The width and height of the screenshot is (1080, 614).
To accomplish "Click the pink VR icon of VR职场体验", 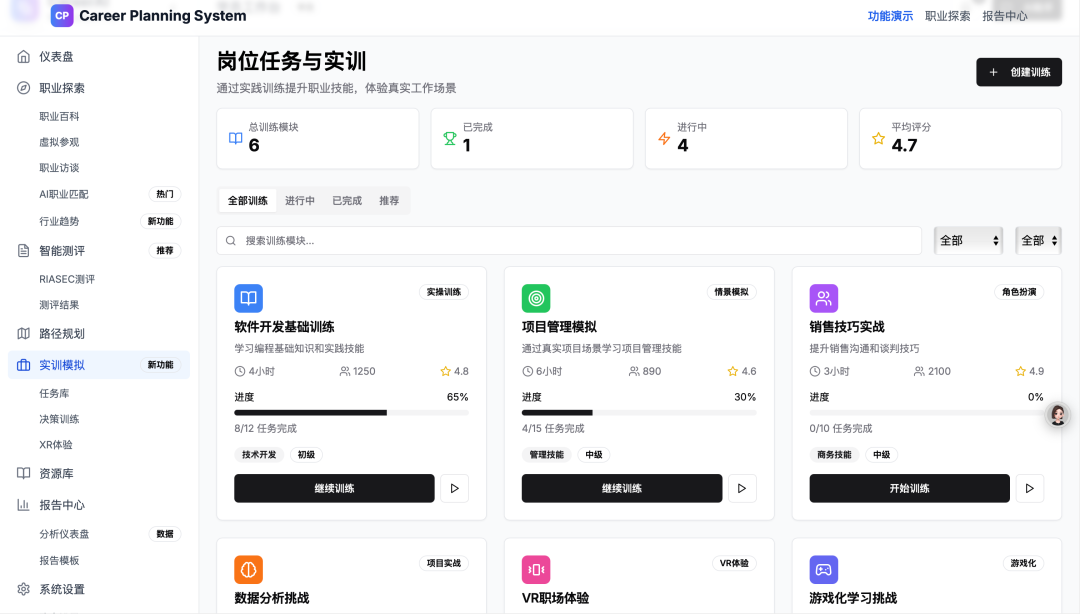I will 536,570.
